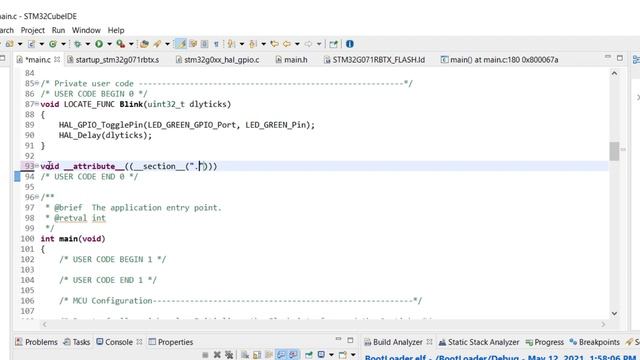The width and height of the screenshot is (640, 360).
Task: Switch to stm32g0xx_hal_gpio.c editor tab
Action: [x=218, y=60]
